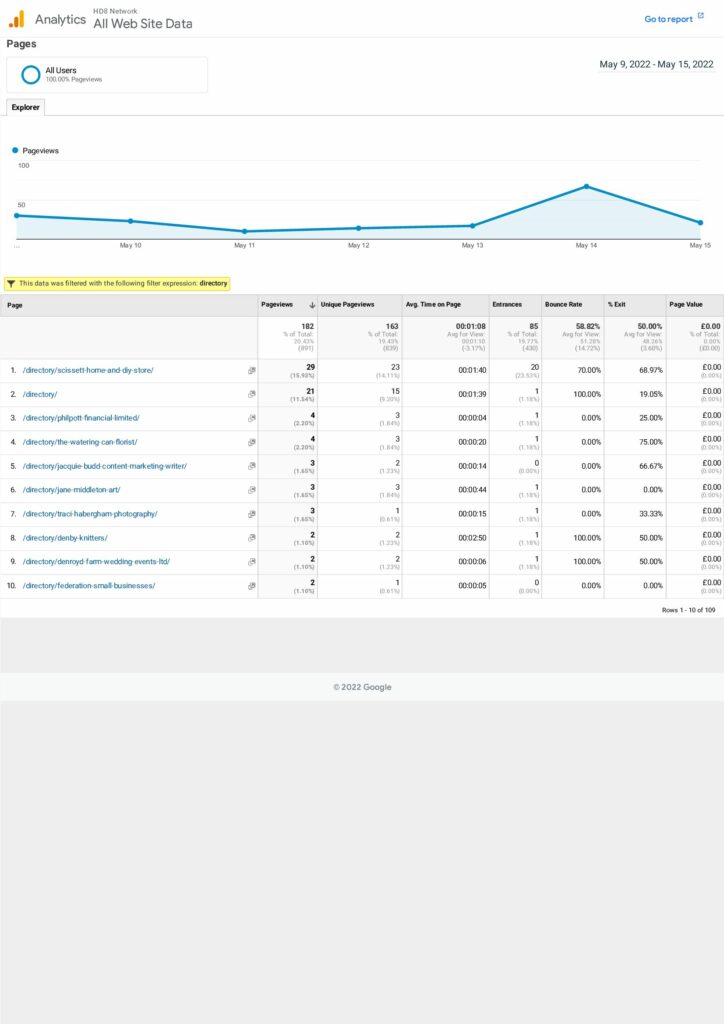The width and height of the screenshot is (724, 1024).
Task: Click the May 14 peak data point
Action: tap(587, 186)
